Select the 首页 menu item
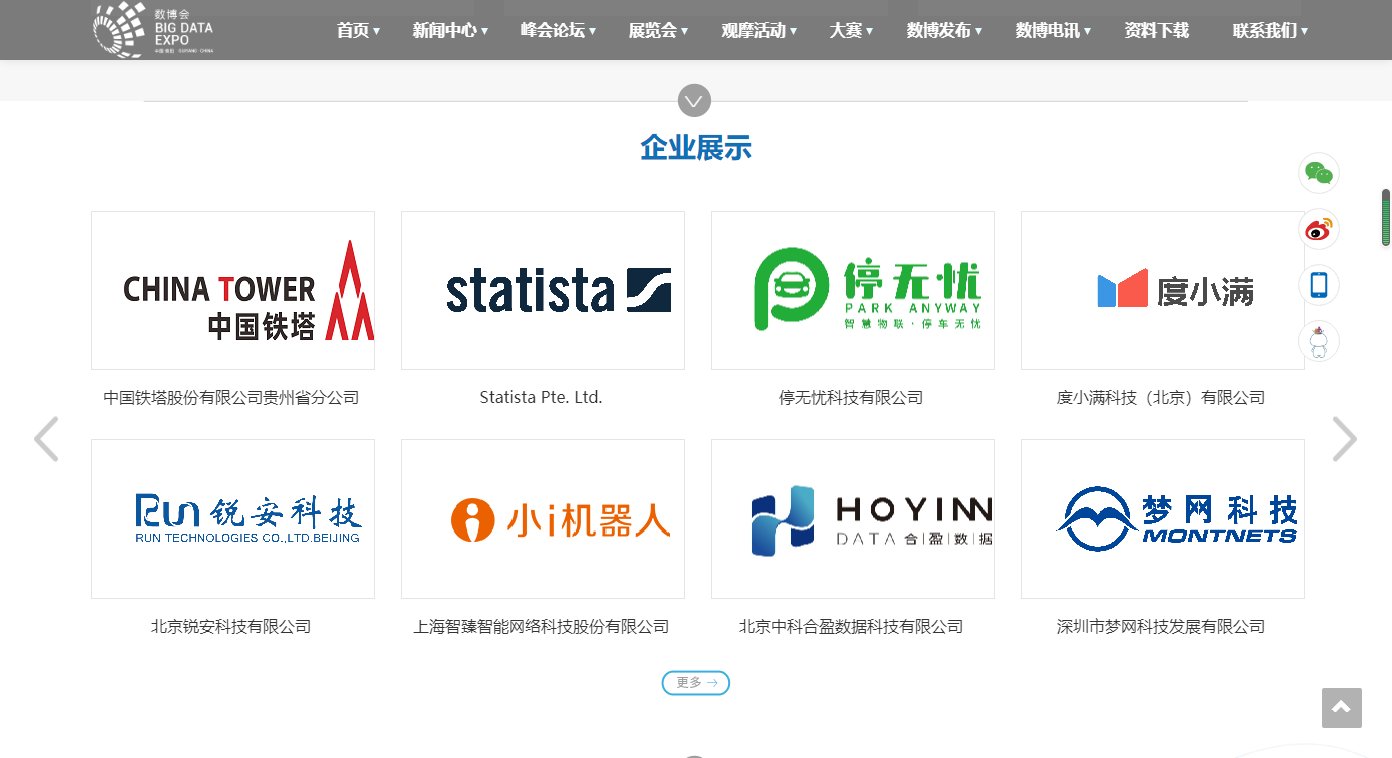 (358, 31)
